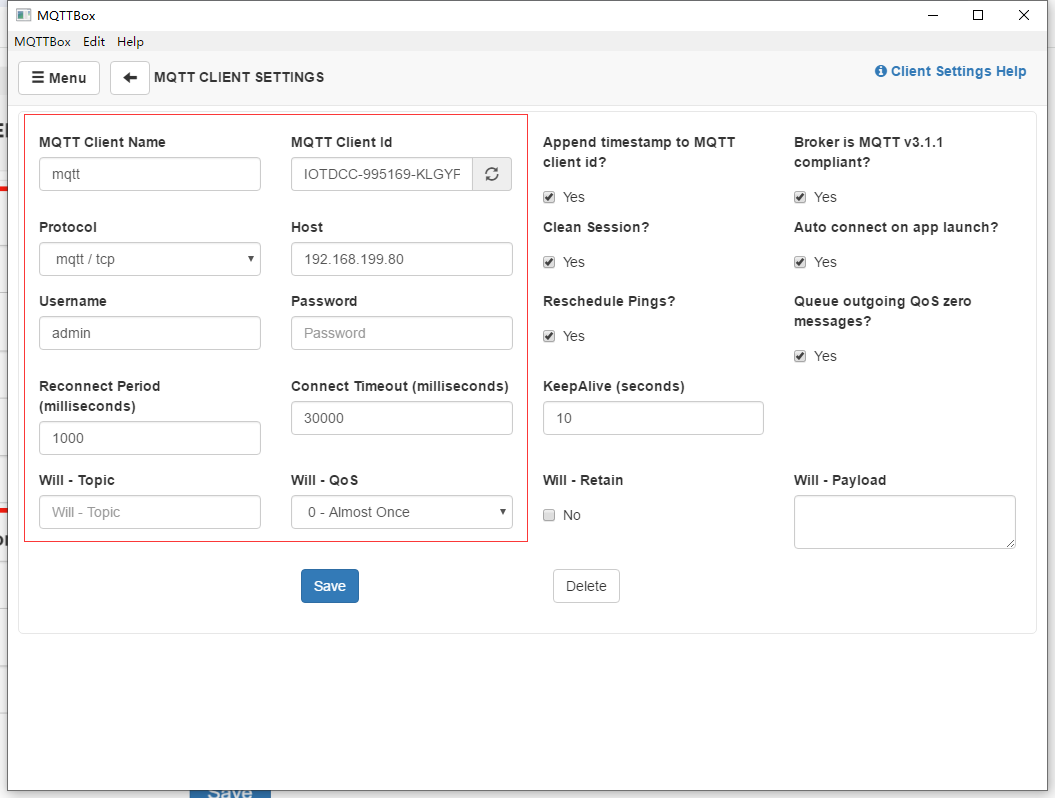The image size is (1055, 798).
Task: Click the Will - Payload label
Action: pos(840,480)
